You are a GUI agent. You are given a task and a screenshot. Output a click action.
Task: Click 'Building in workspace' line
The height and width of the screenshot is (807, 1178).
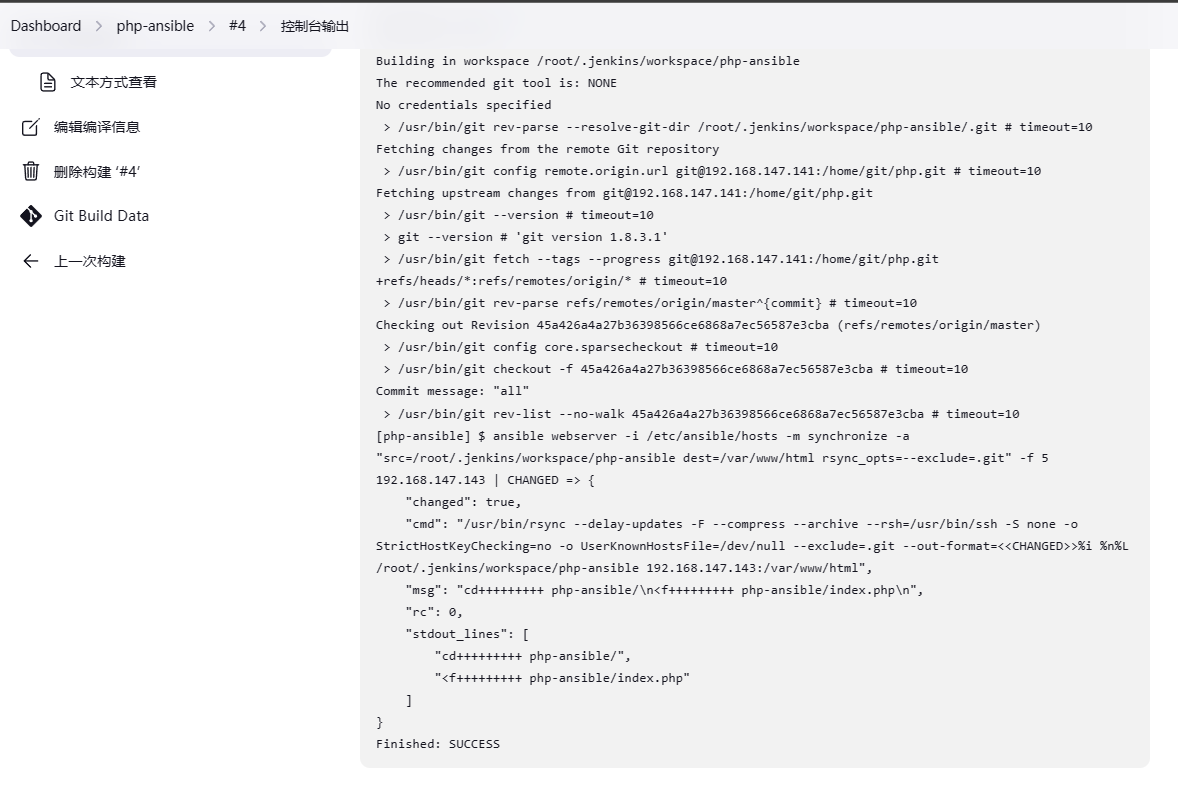pyautogui.click(x=587, y=61)
